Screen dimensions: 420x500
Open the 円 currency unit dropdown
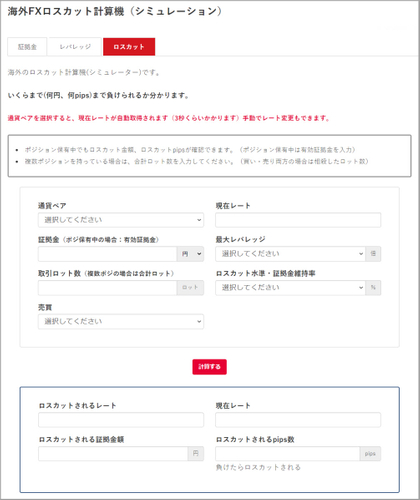point(190,254)
